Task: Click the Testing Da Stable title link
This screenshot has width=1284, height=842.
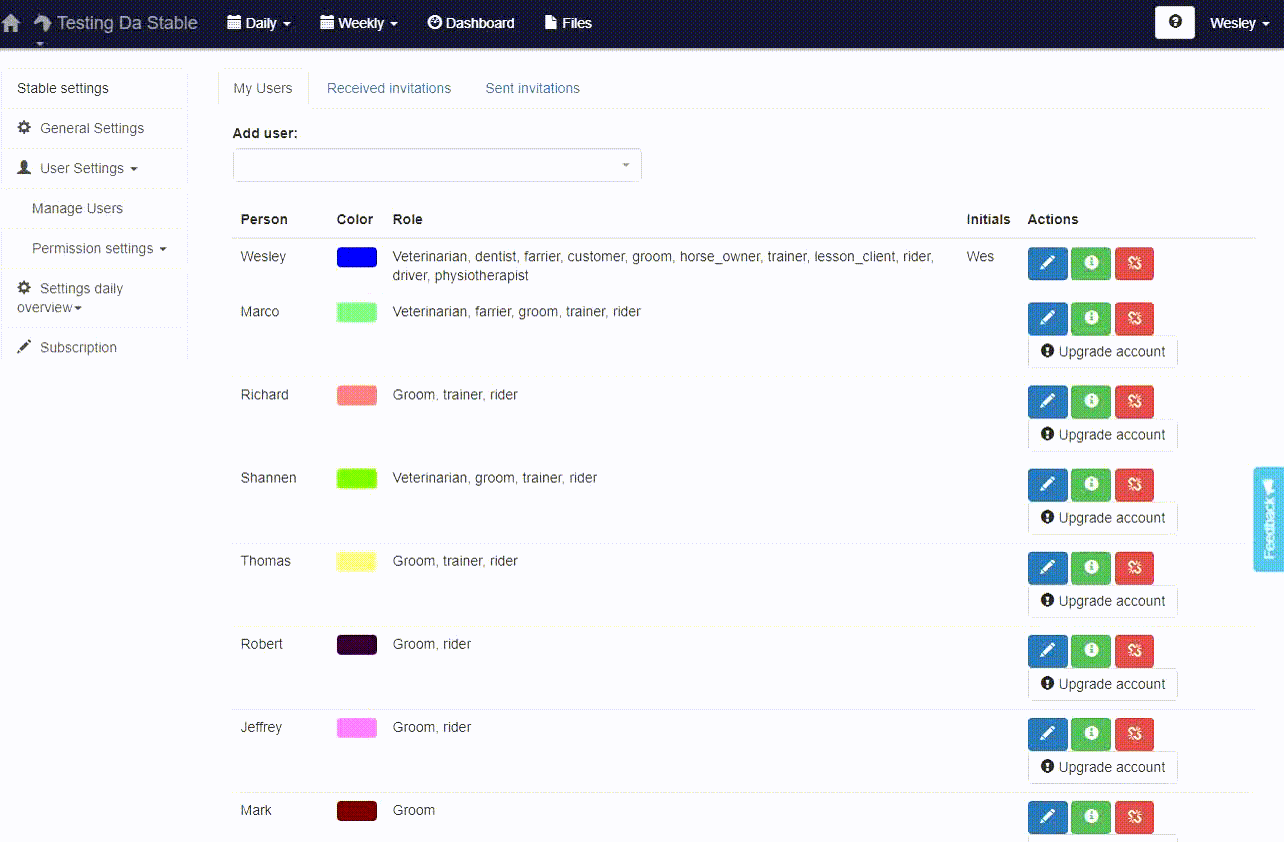Action: pyautogui.click(x=127, y=23)
